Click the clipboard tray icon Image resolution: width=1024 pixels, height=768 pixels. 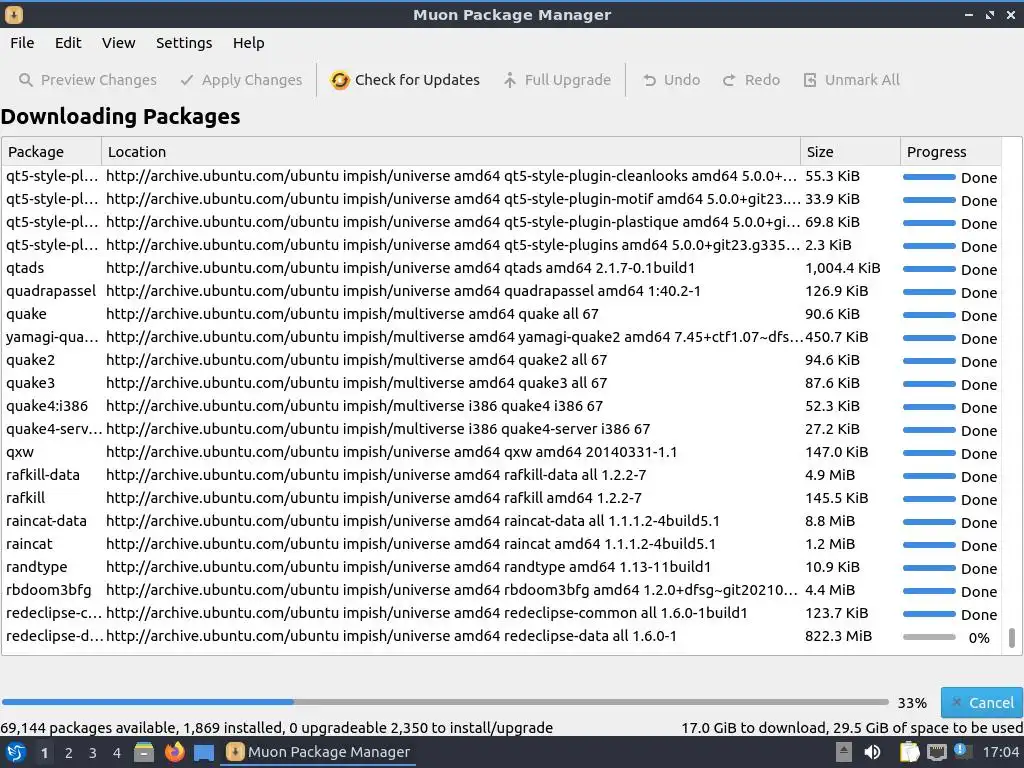pyautogui.click(x=909, y=753)
